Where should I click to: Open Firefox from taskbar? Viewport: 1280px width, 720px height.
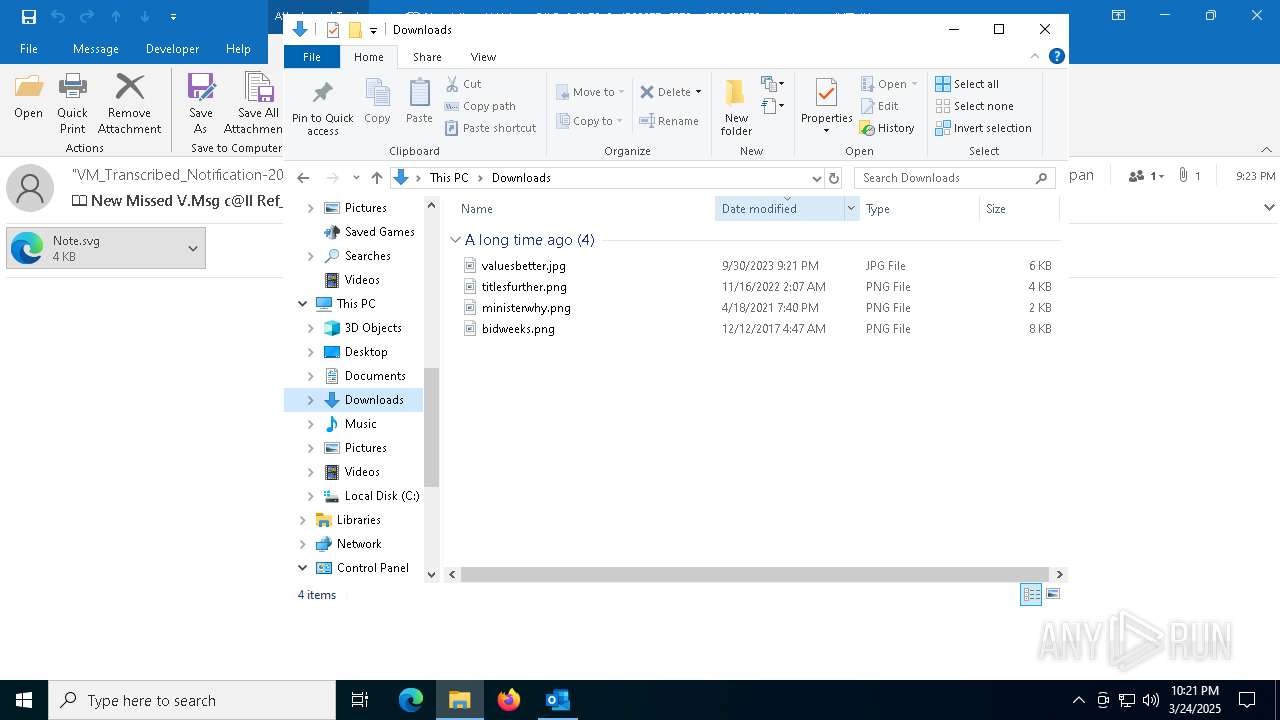[509, 700]
